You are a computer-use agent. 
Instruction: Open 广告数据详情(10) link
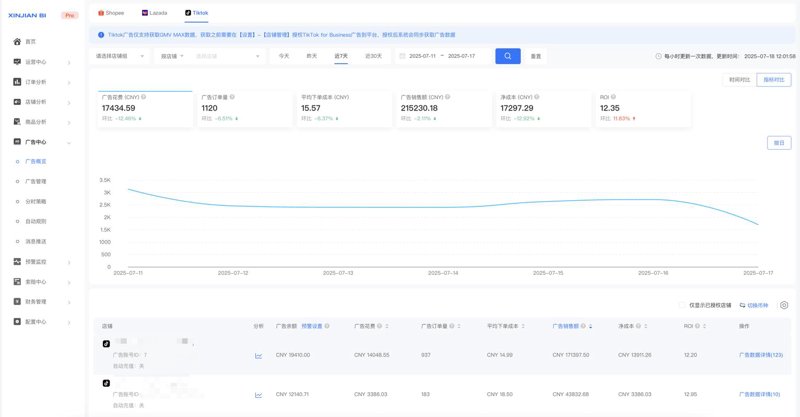point(760,394)
